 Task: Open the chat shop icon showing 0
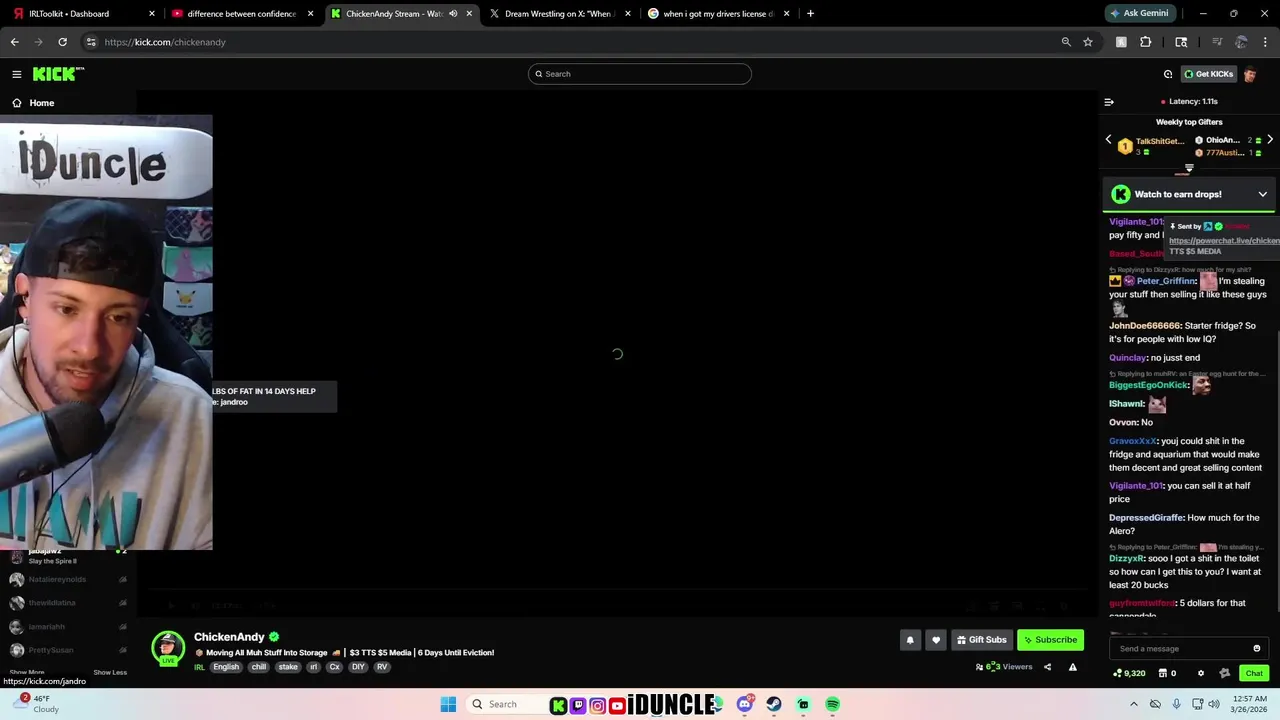pos(1167,673)
